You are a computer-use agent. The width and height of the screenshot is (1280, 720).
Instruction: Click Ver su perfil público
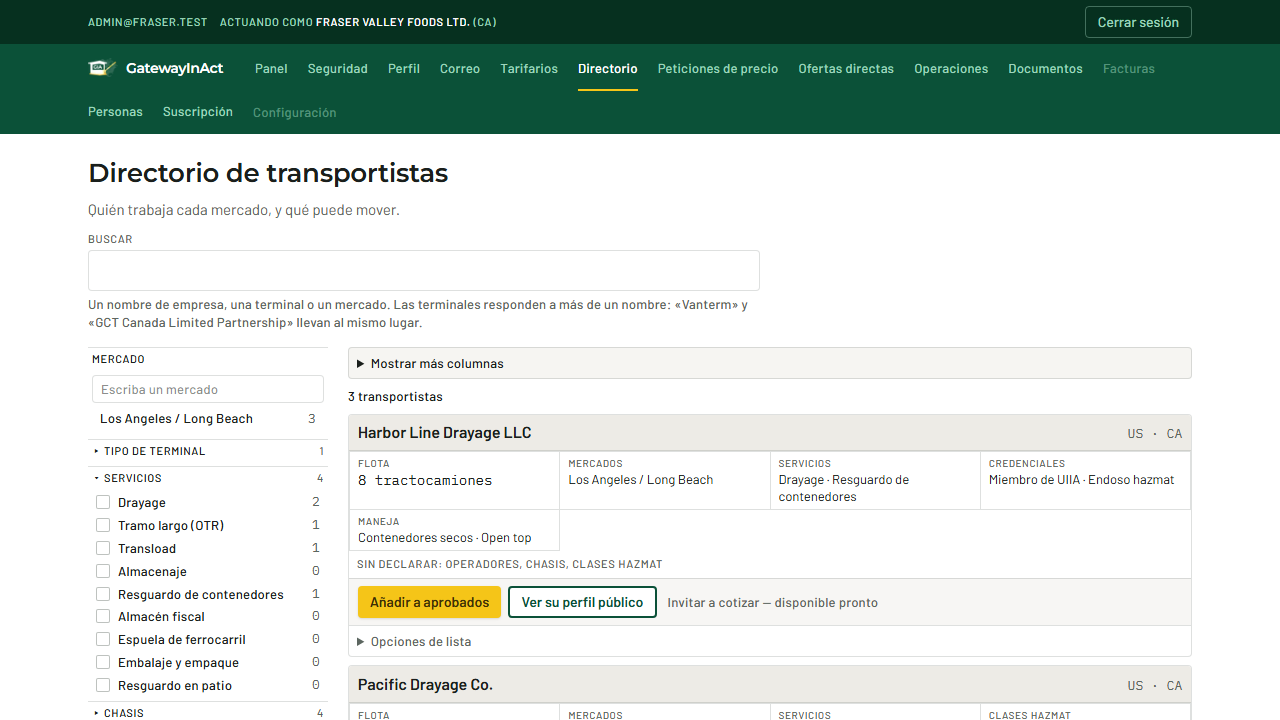coord(583,602)
